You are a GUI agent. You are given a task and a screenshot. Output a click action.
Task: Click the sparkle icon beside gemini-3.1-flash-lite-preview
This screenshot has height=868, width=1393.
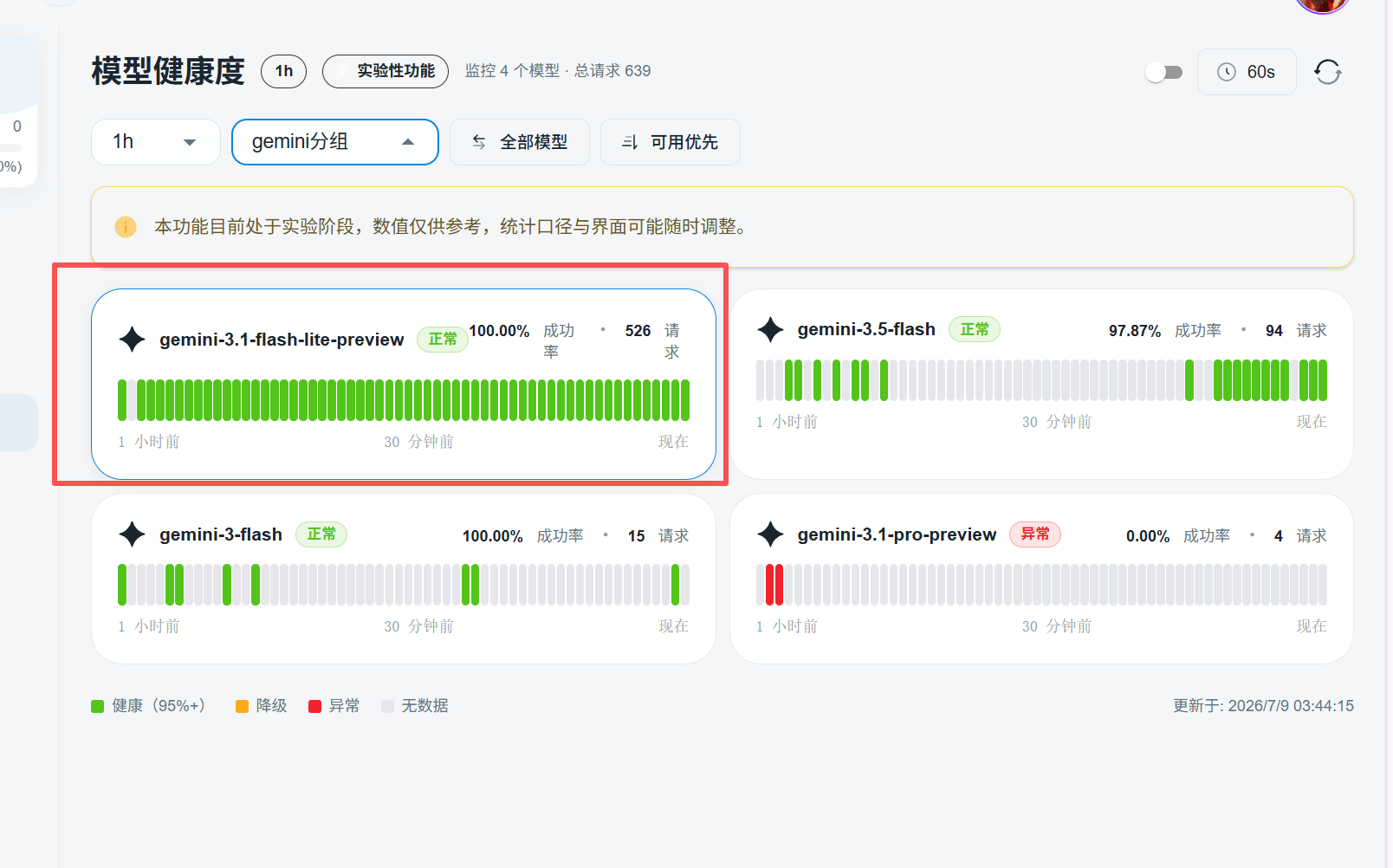tap(132, 340)
